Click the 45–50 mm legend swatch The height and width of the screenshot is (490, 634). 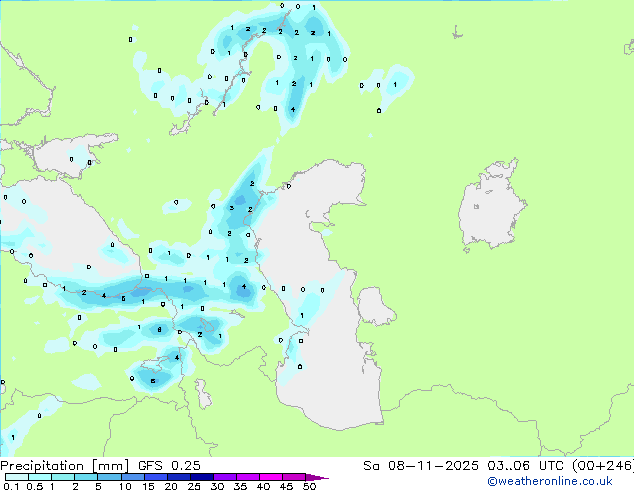pos(294,477)
